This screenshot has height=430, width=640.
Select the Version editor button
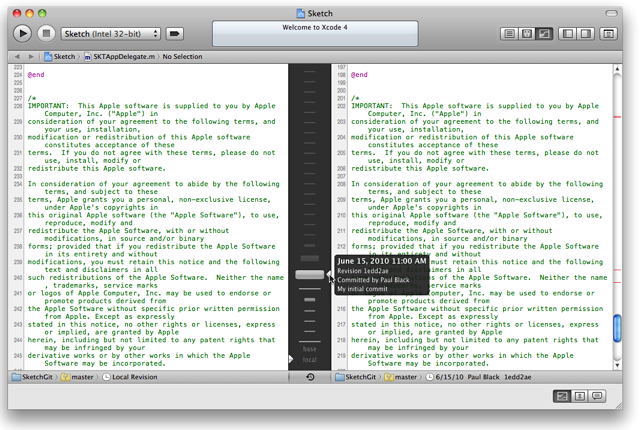point(544,34)
